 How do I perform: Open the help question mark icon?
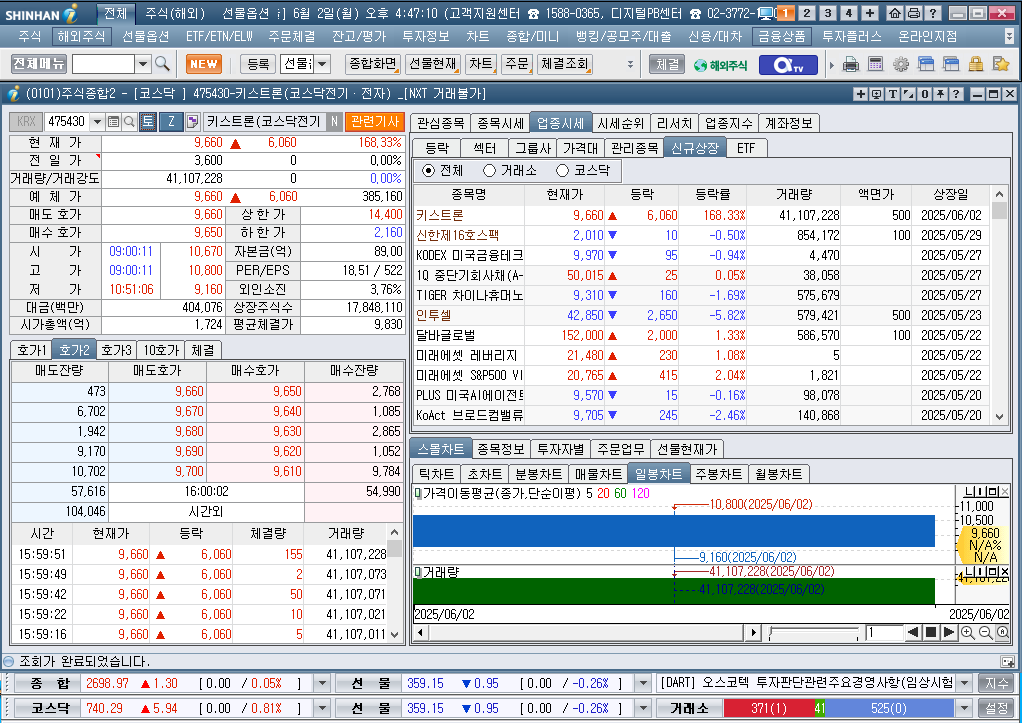click(x=933, y=13)
